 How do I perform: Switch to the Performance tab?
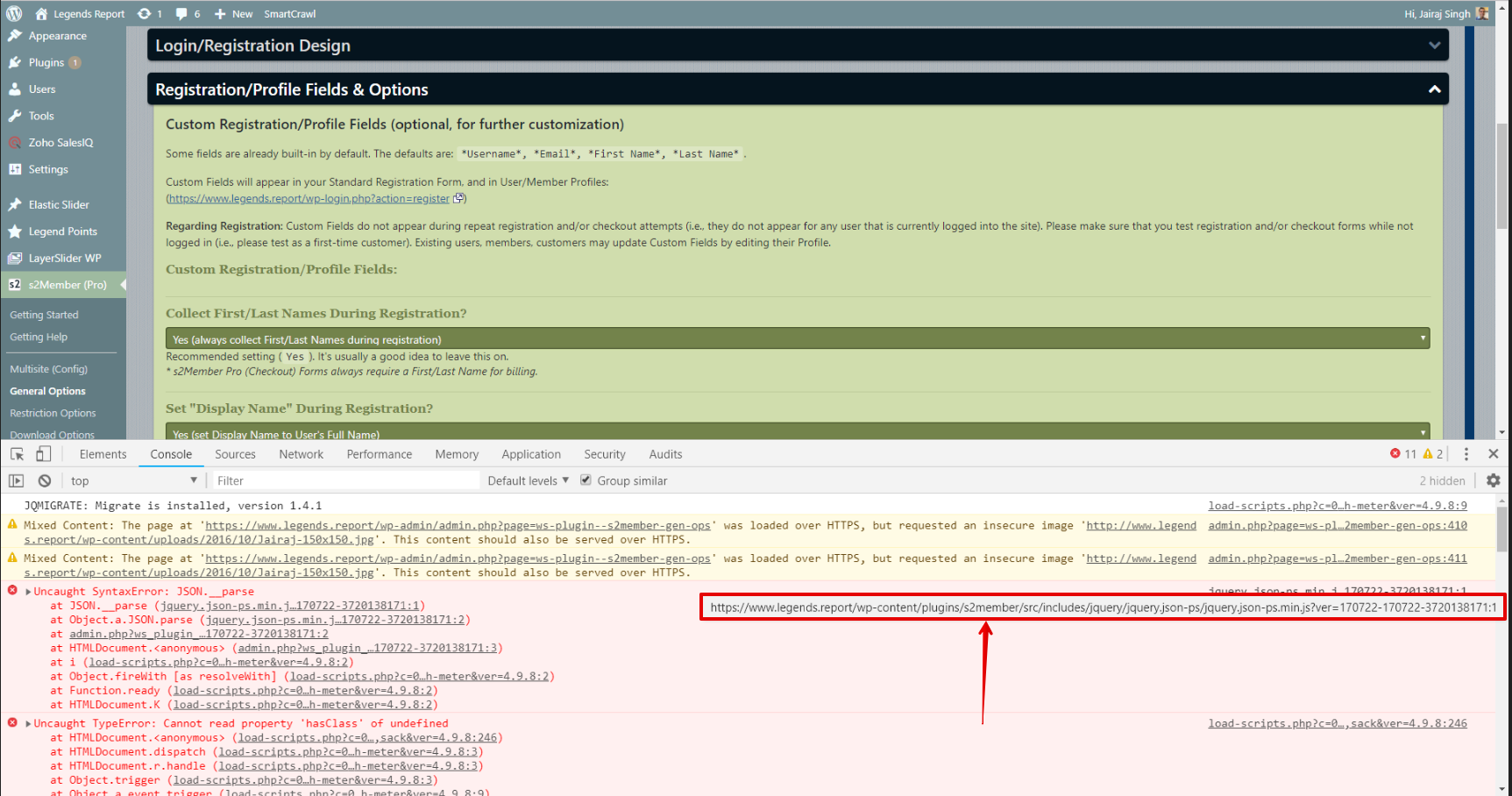pyautogui.click(x=379, y=454)
